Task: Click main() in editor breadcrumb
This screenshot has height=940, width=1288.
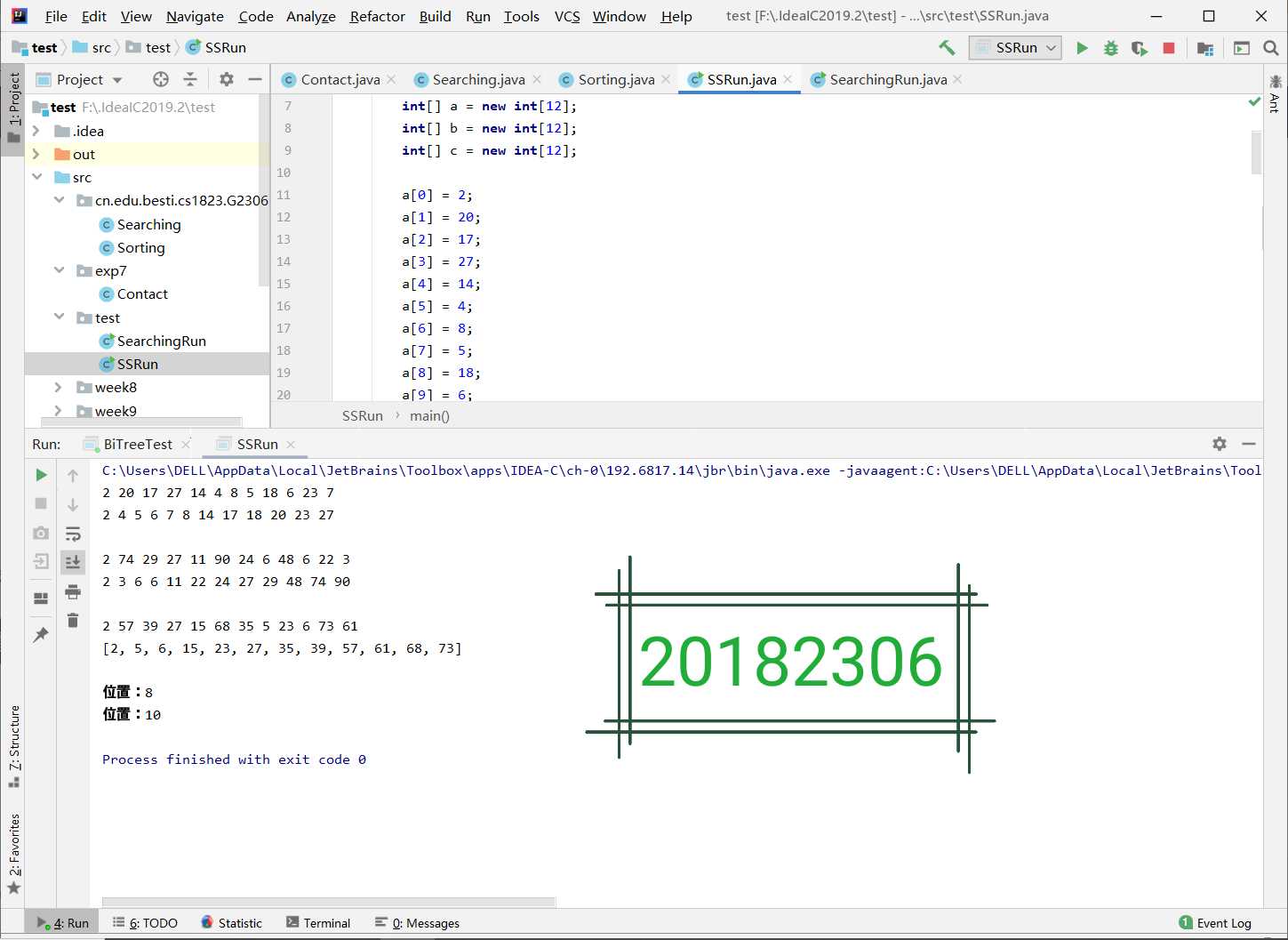Action: point(429,415)
